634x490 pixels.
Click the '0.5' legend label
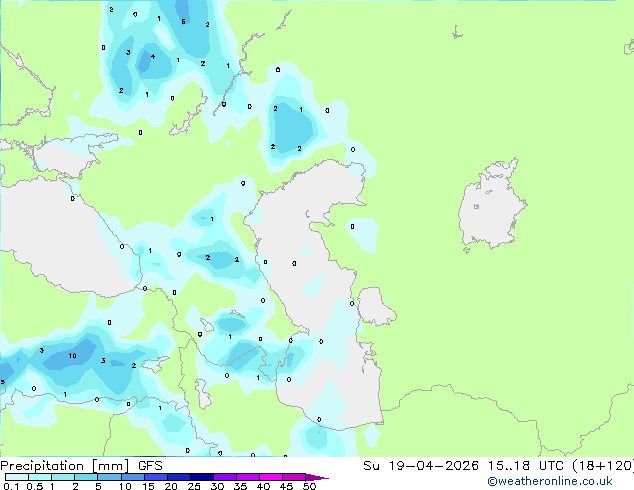[35, 486]
